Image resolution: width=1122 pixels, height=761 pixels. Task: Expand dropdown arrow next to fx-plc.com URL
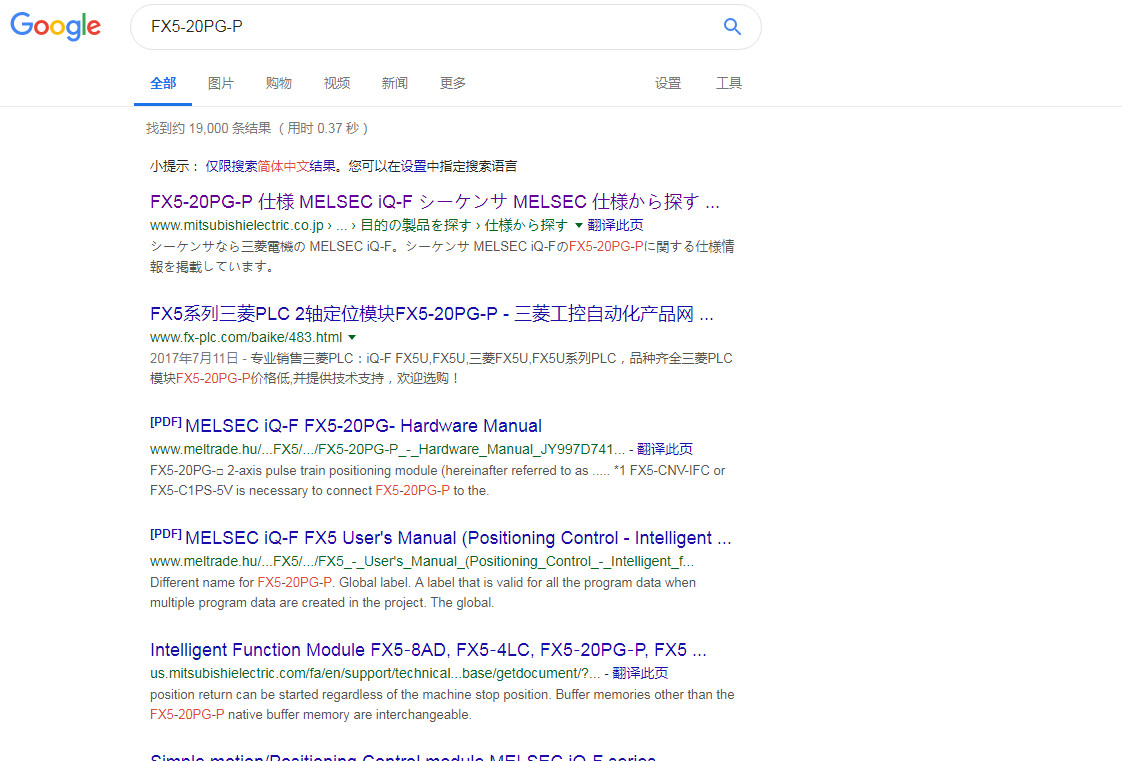(352, 337)
